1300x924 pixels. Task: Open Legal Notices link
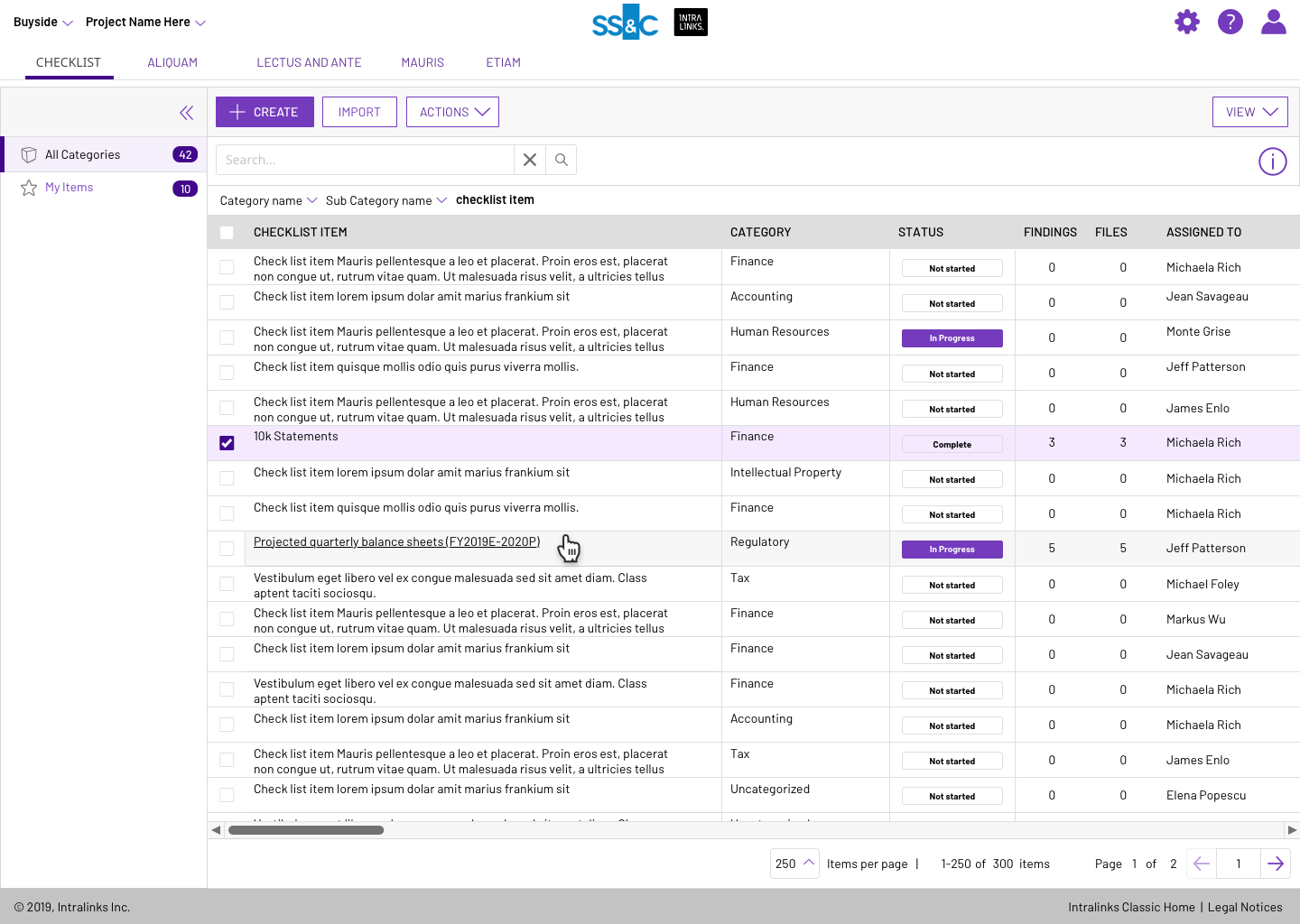tap(1245, 907)
